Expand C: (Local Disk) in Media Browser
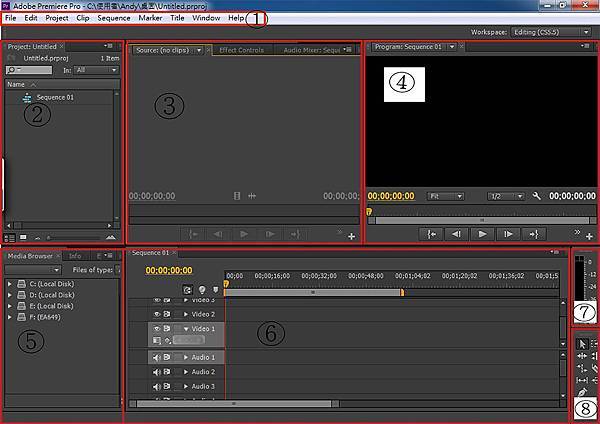This screenshot has height=424, width=600. coord(10,284)
